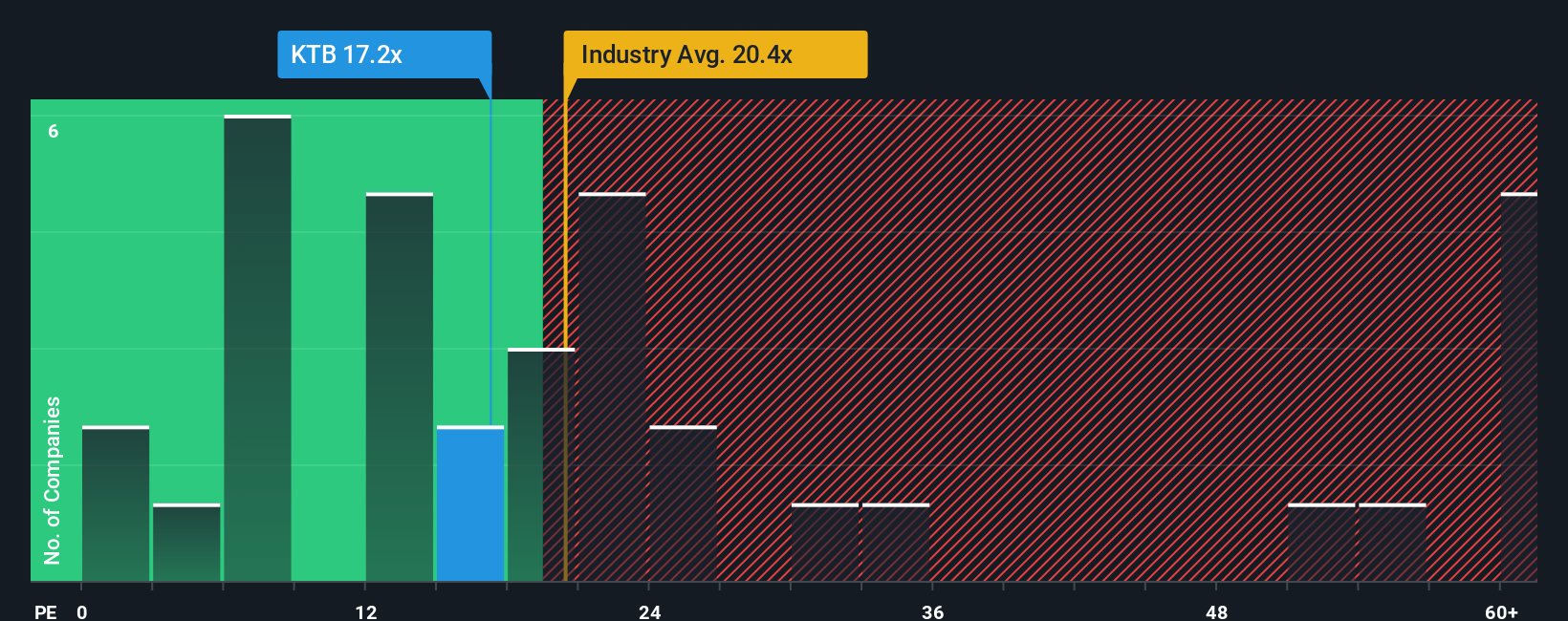Viewport: 1568px width, 621px height.
Task: Select the highlighted blue KTB histogram bar
Action: (470, 503)
